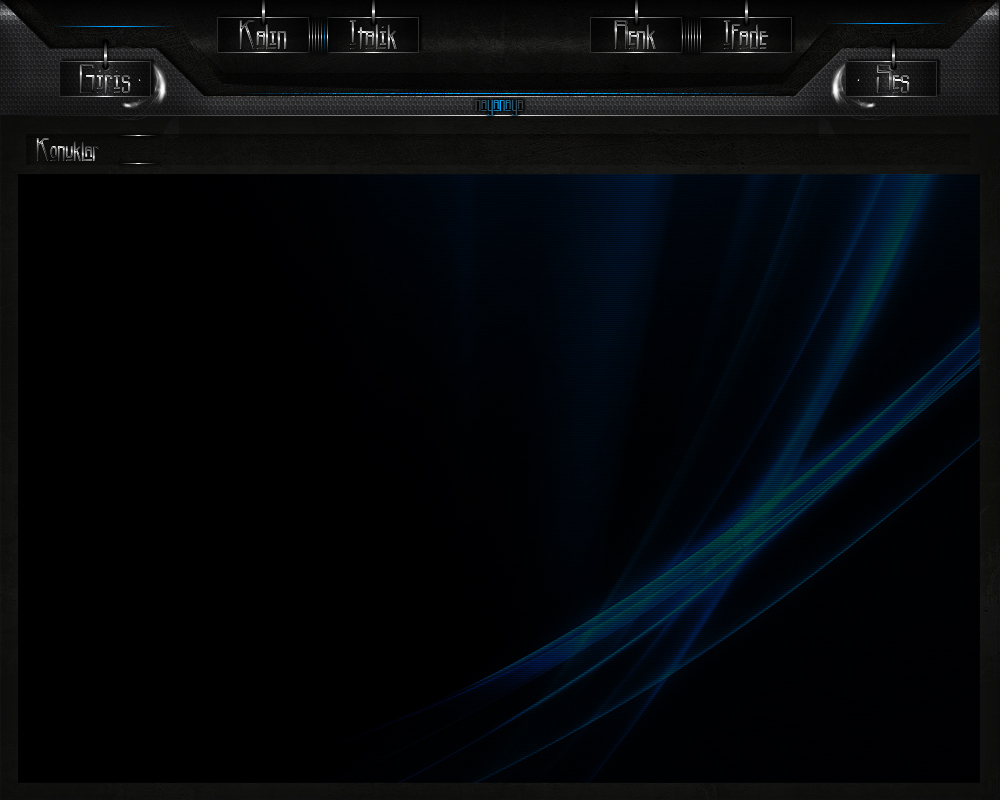Click striped divider between Kalın and İtalik
Image resolution: width=1000 pixels, height=800 pixels.
(x=318, y=37)
